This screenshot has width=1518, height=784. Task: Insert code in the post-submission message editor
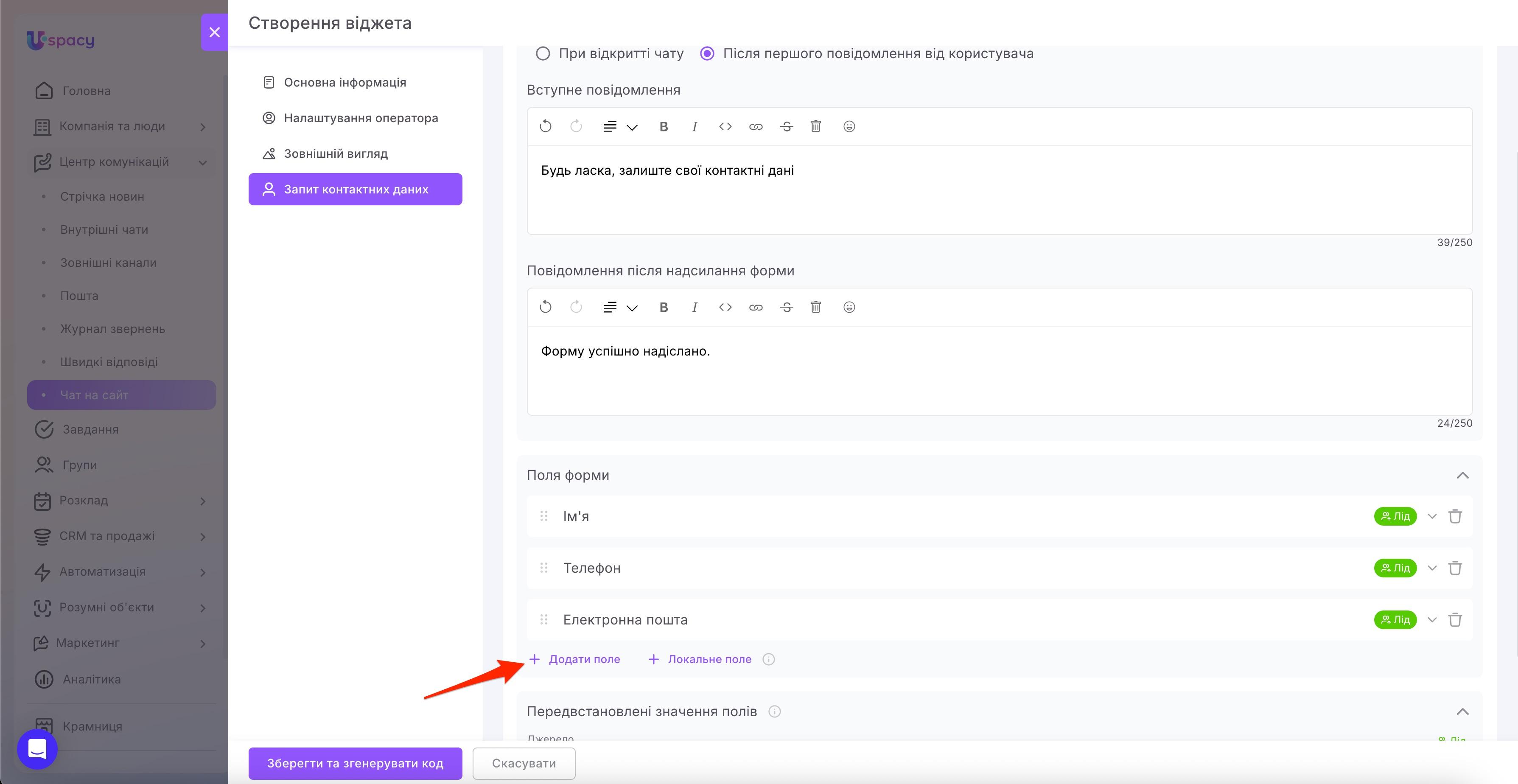pos(725,307)
